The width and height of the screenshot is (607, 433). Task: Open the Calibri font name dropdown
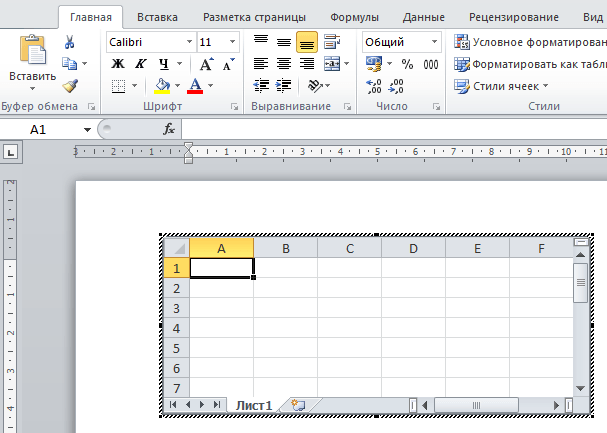tap(189, 42)
